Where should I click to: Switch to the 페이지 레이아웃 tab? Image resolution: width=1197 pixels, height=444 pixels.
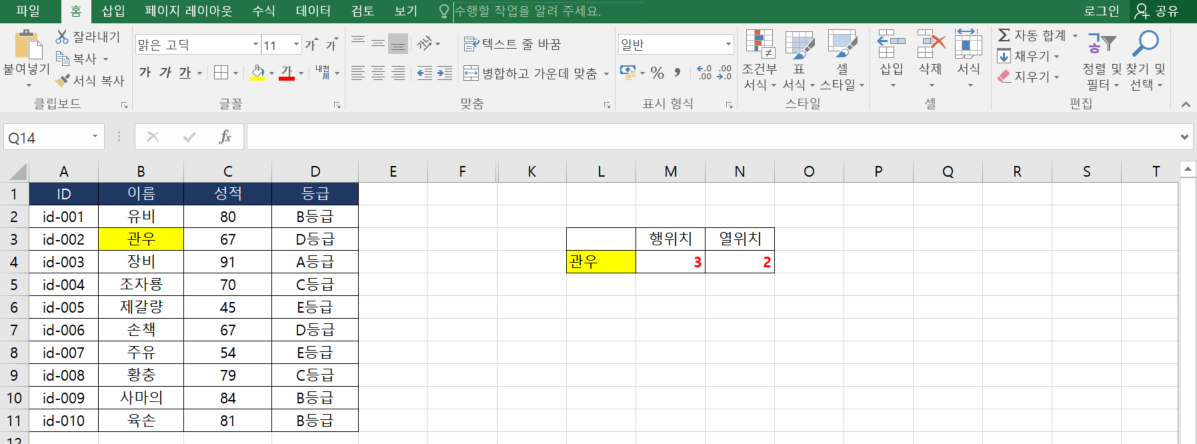click(188, 11)
